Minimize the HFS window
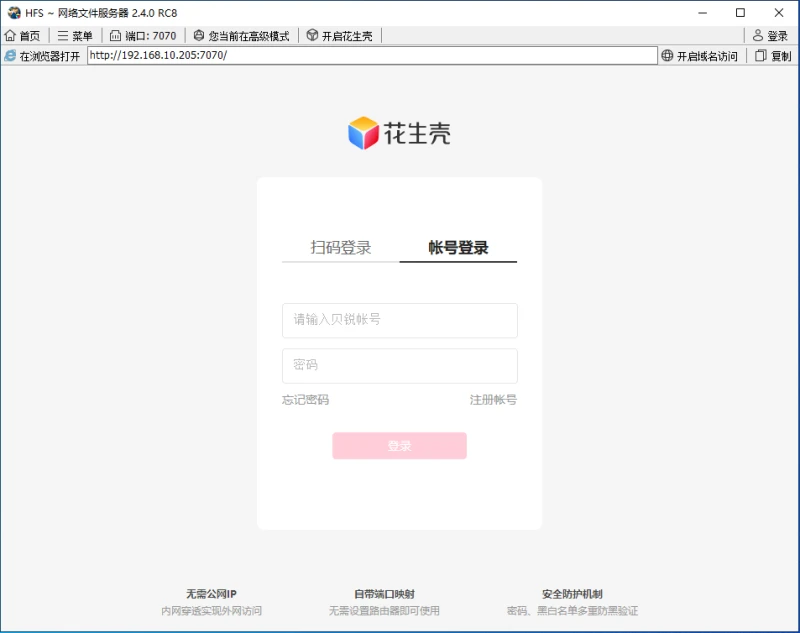This screenshot has height=633, width=800. [x=703, y=13]
